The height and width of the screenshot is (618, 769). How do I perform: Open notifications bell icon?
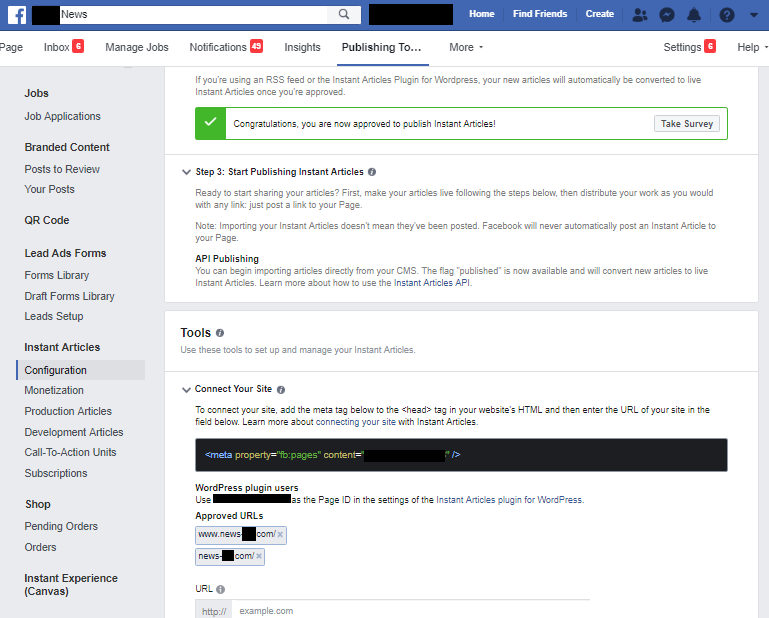(694, 15)
